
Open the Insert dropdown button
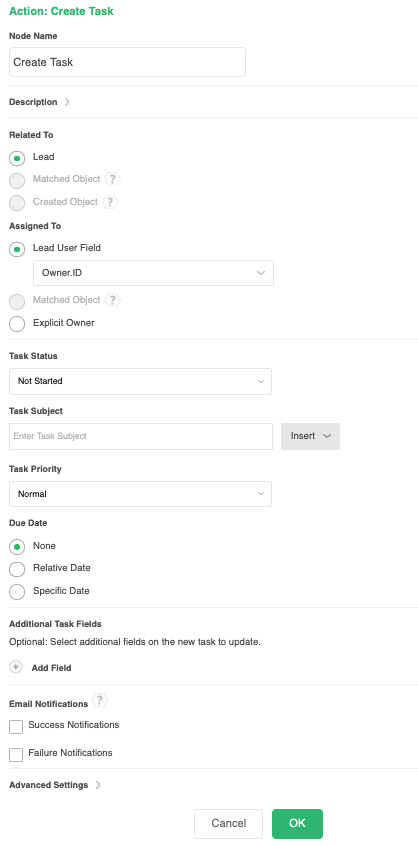310,436
